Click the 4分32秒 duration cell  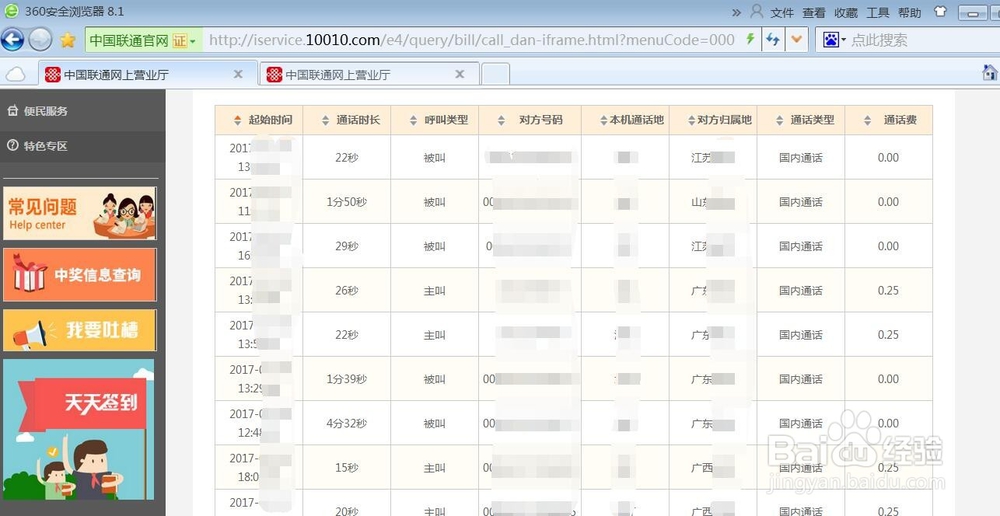click(347, 424)
